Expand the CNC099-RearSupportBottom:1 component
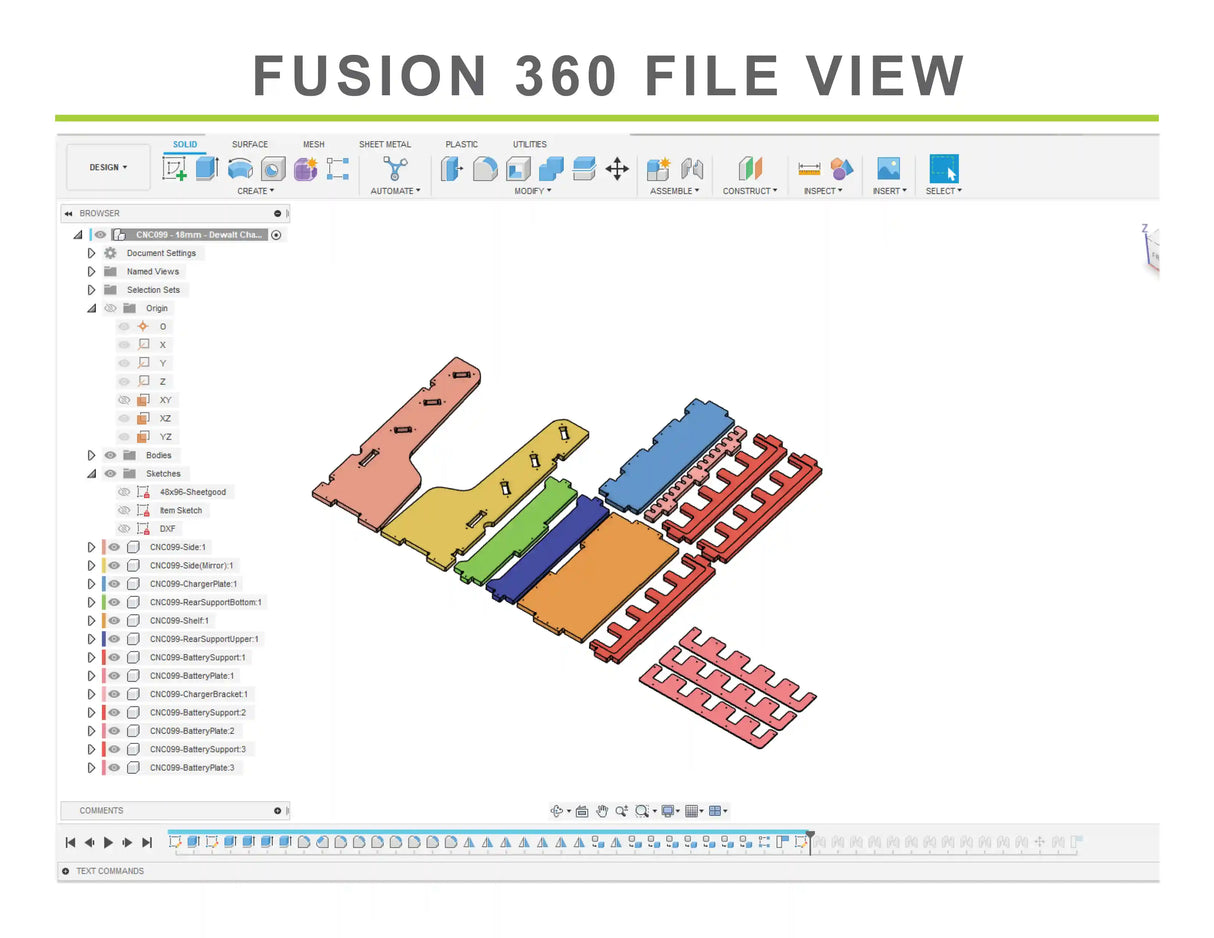The width and height of the screenshot is (1214, 938). (91, 602)
